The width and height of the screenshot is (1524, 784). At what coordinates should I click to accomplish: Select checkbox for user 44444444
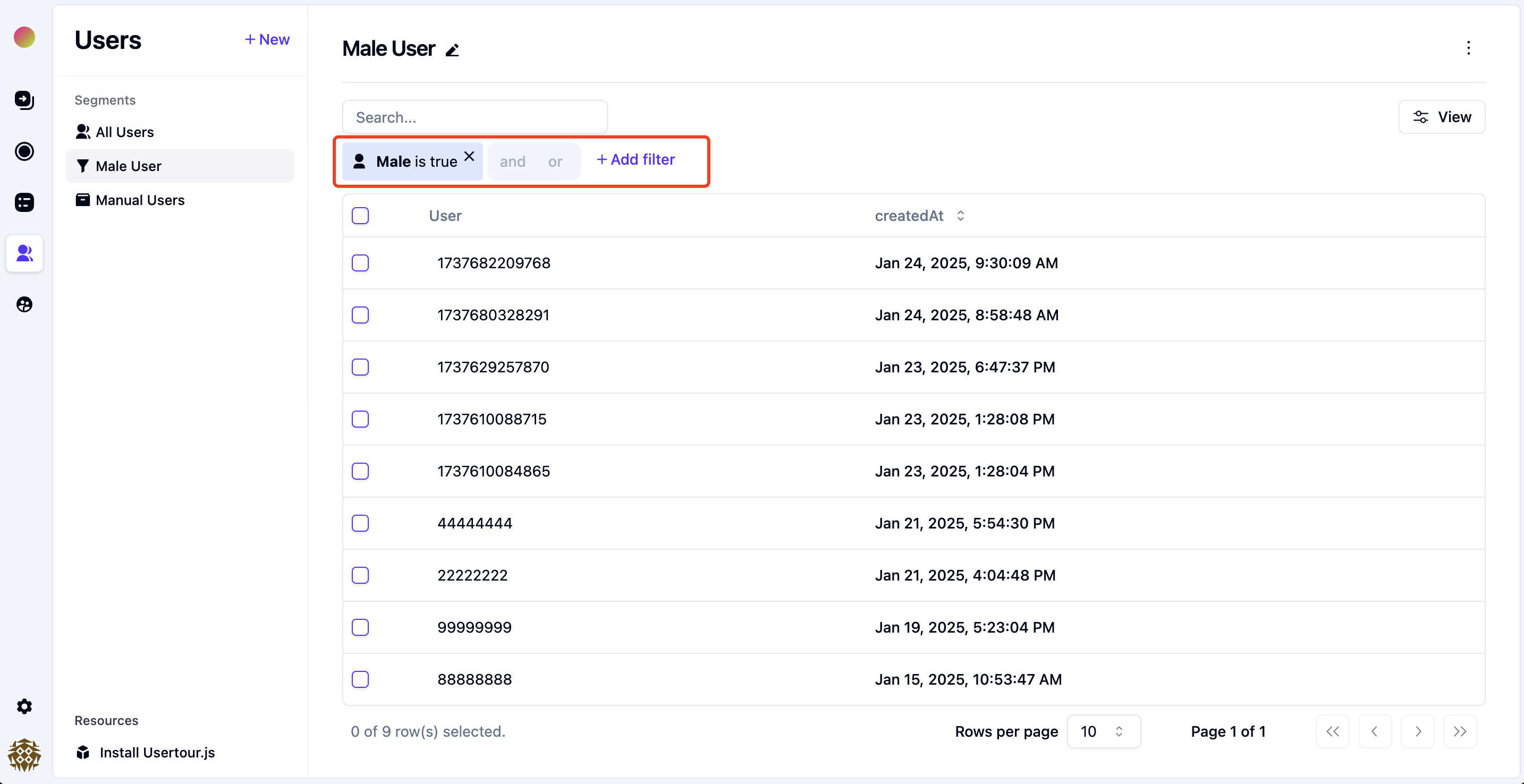click(360, 523)
